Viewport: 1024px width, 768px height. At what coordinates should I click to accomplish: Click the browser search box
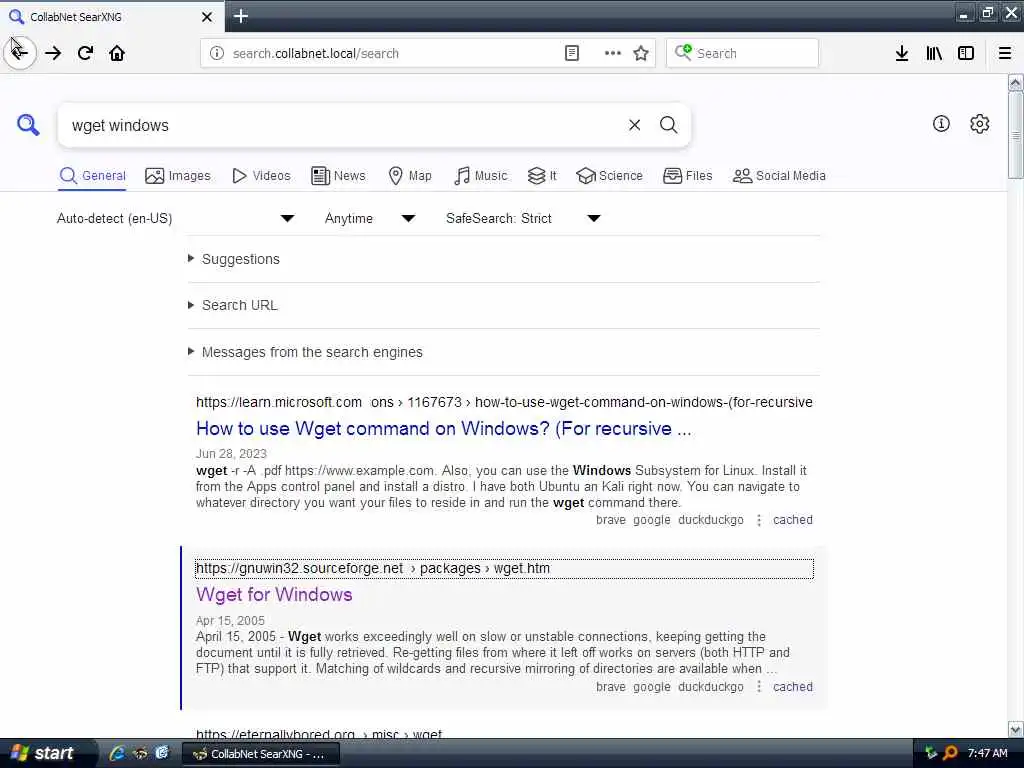click(x=743, y=54)
